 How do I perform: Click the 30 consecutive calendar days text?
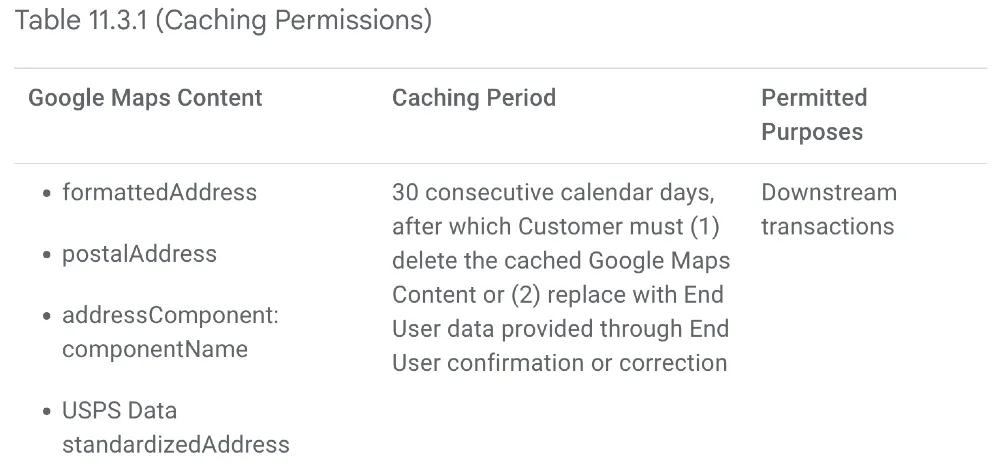(x=554, y=192)
